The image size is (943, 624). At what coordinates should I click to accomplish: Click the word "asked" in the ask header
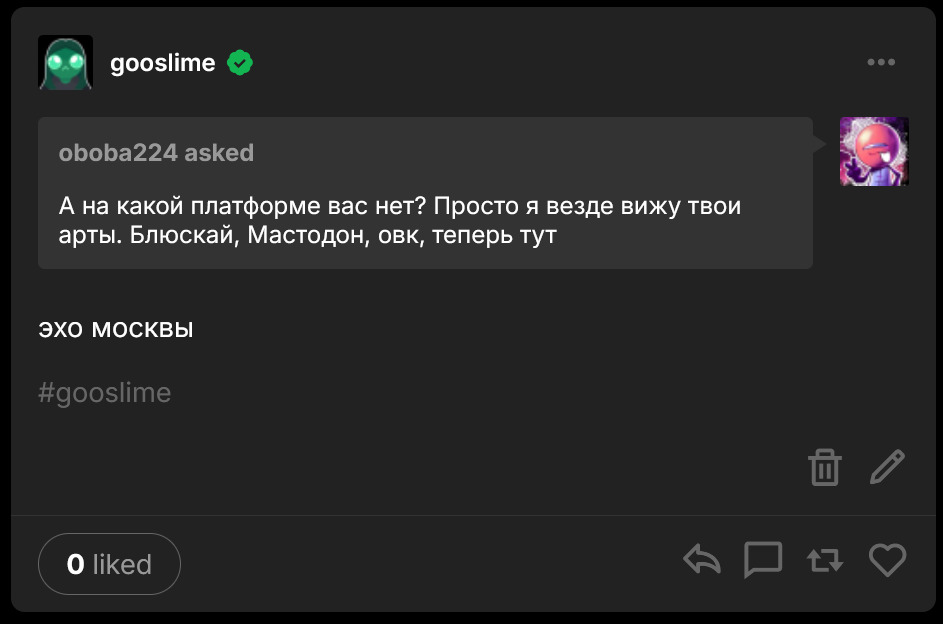(219, 153)
